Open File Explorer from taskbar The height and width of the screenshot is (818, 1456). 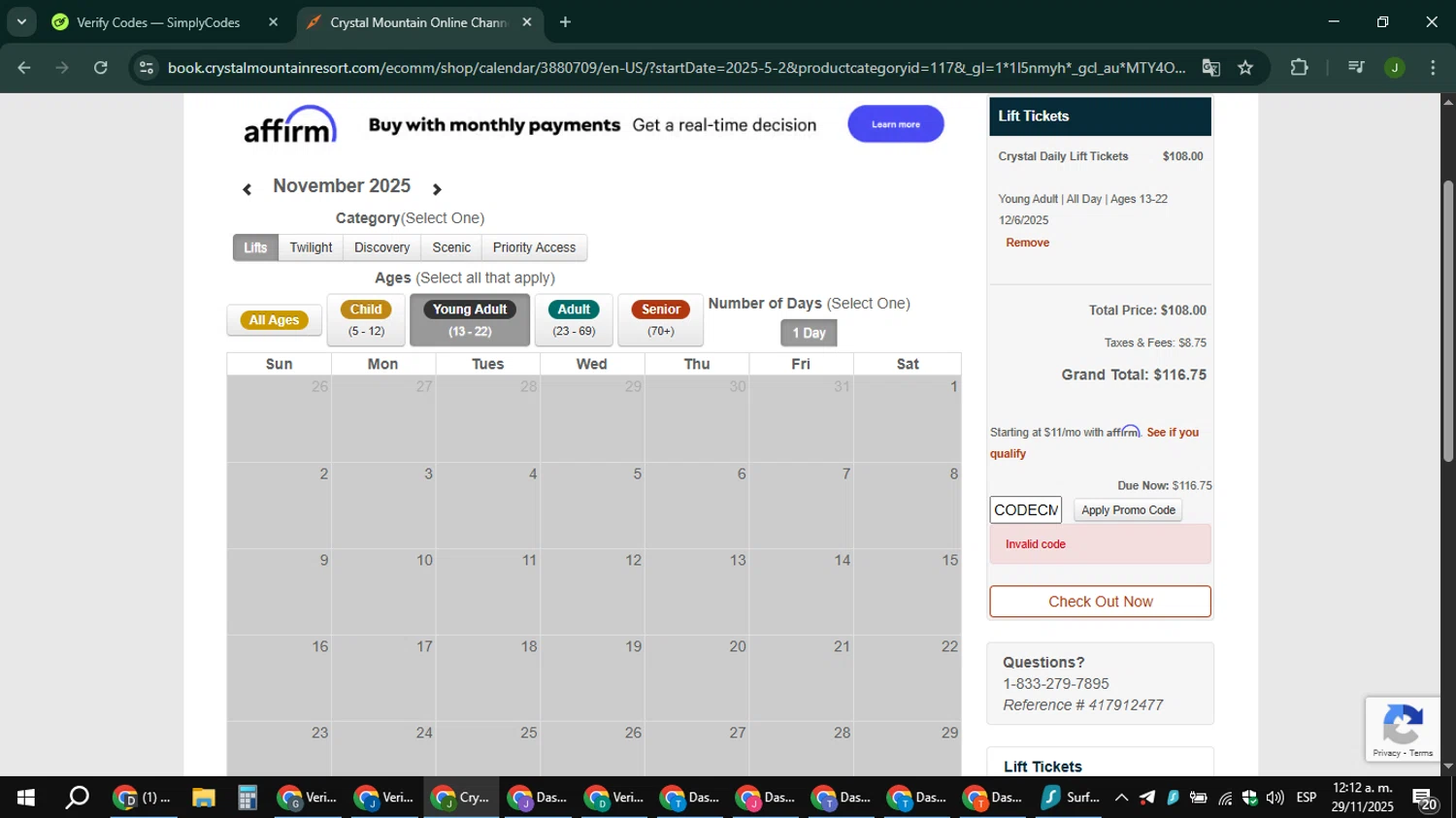(x=203, y=798)
